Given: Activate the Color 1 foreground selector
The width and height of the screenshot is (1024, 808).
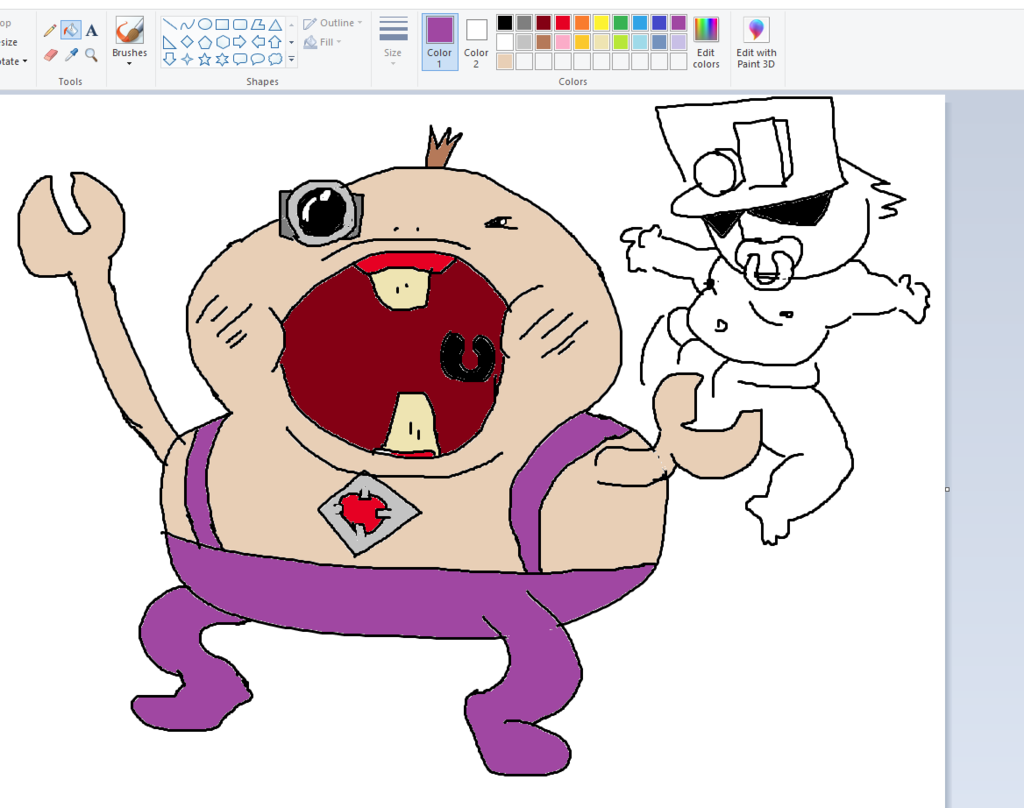Looking at the screenshot, I should click(x=440, y=42).
